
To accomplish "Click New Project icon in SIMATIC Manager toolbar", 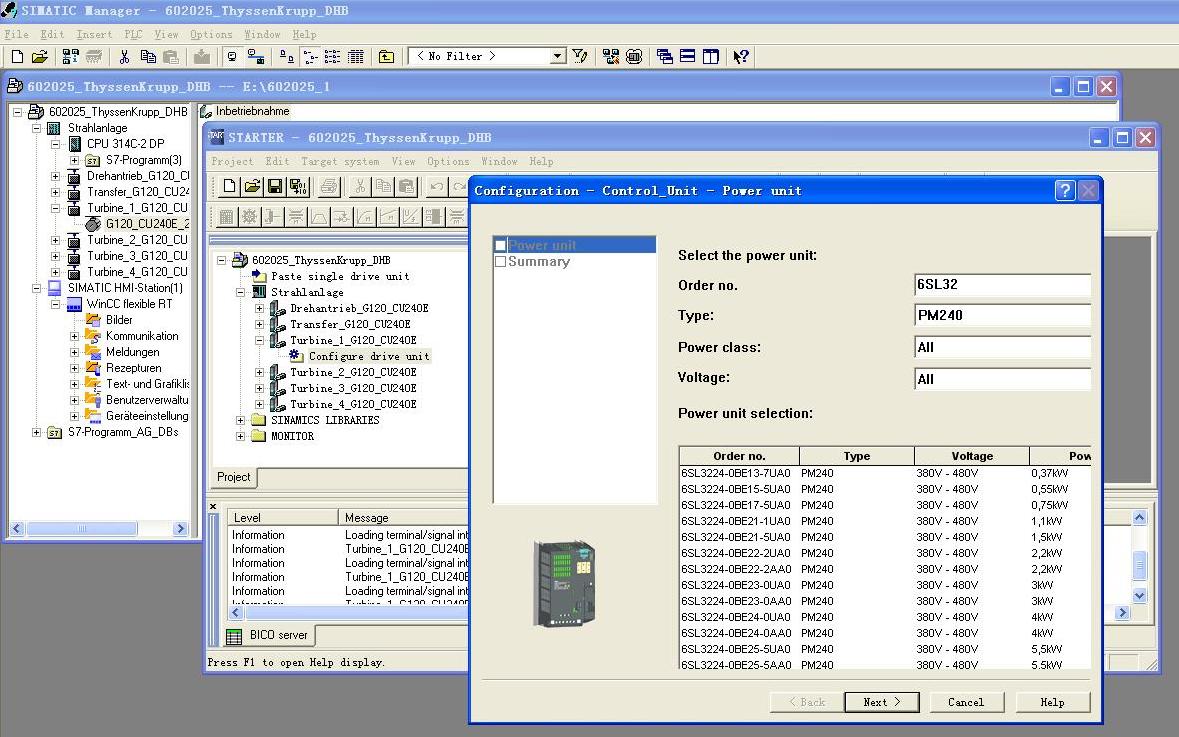I will coord(17,57).
